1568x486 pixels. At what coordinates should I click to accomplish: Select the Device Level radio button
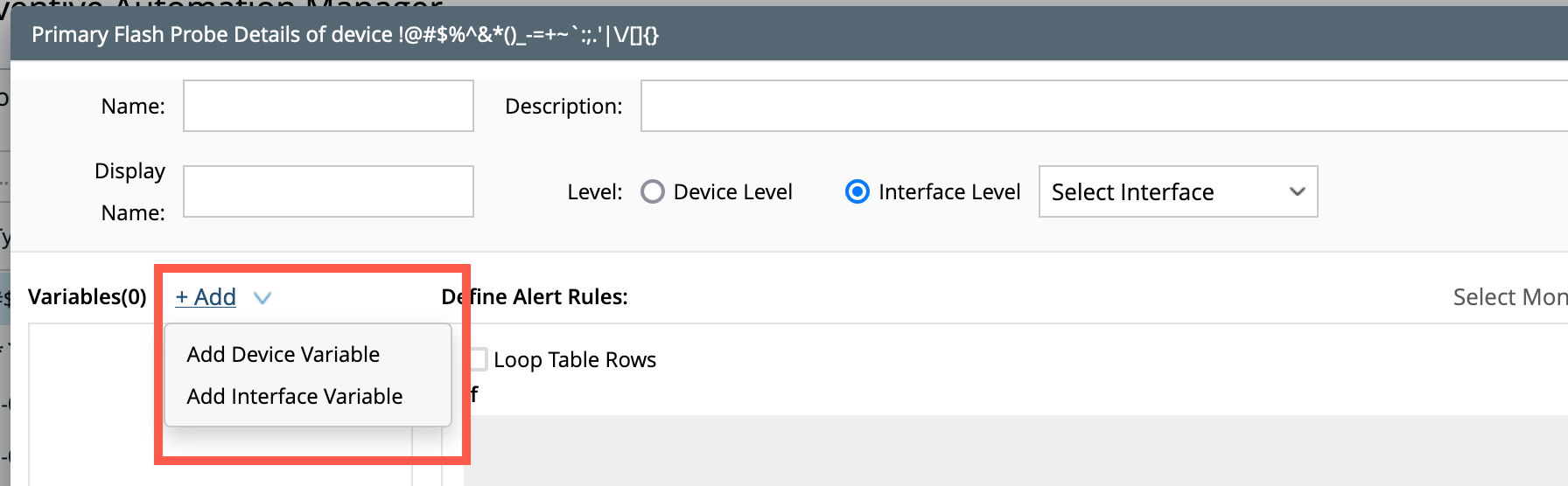[x=653, y=191]
